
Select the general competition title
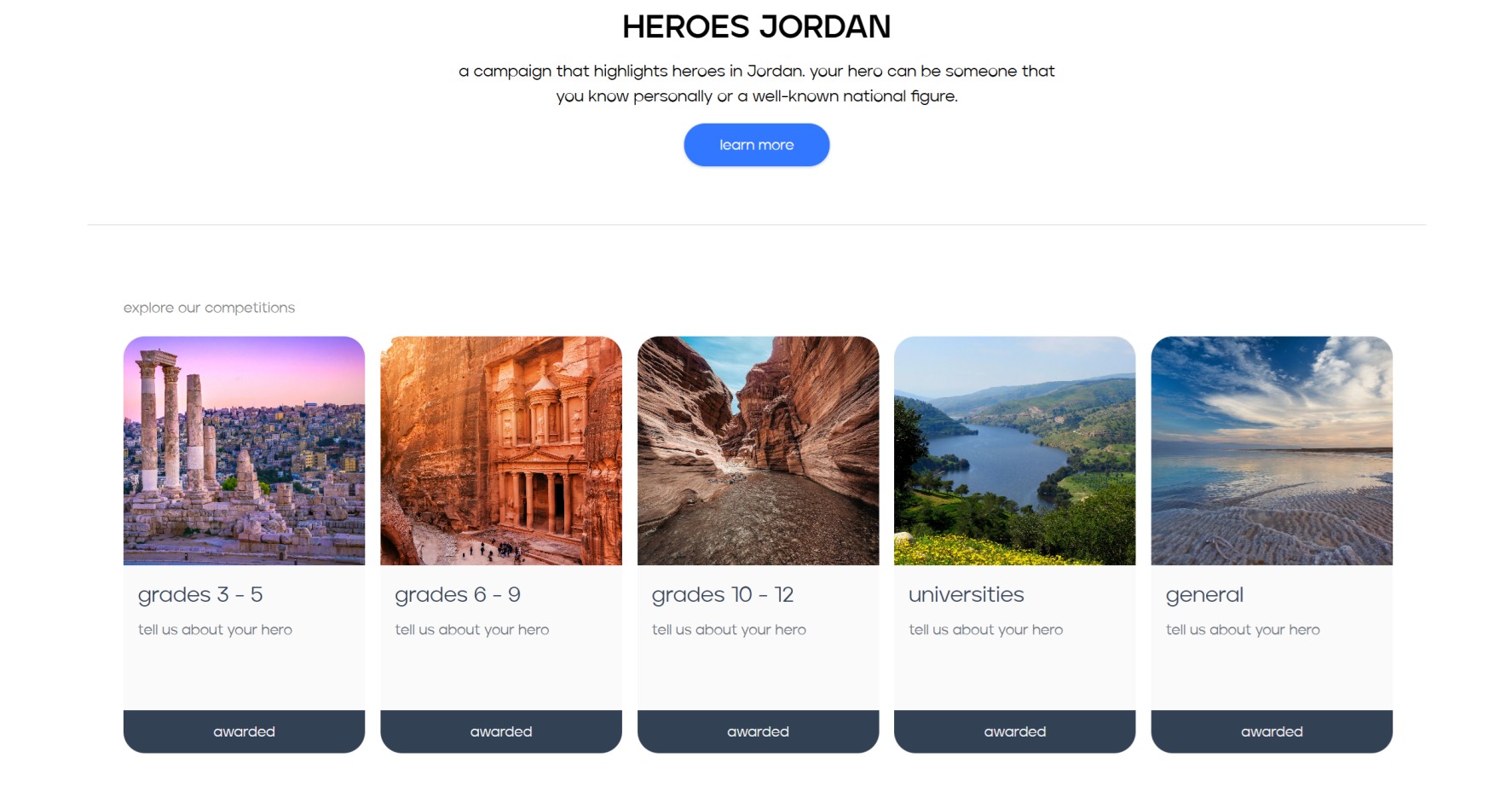1204,595
